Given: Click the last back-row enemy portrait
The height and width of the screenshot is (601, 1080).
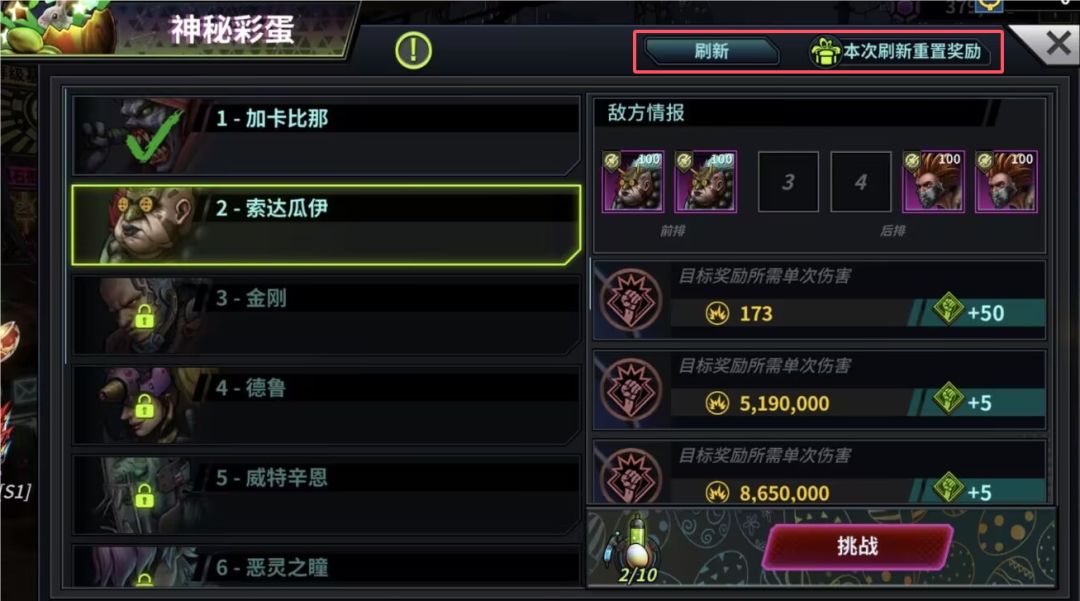Looking at the screenshot, I should coord(1006,182).
